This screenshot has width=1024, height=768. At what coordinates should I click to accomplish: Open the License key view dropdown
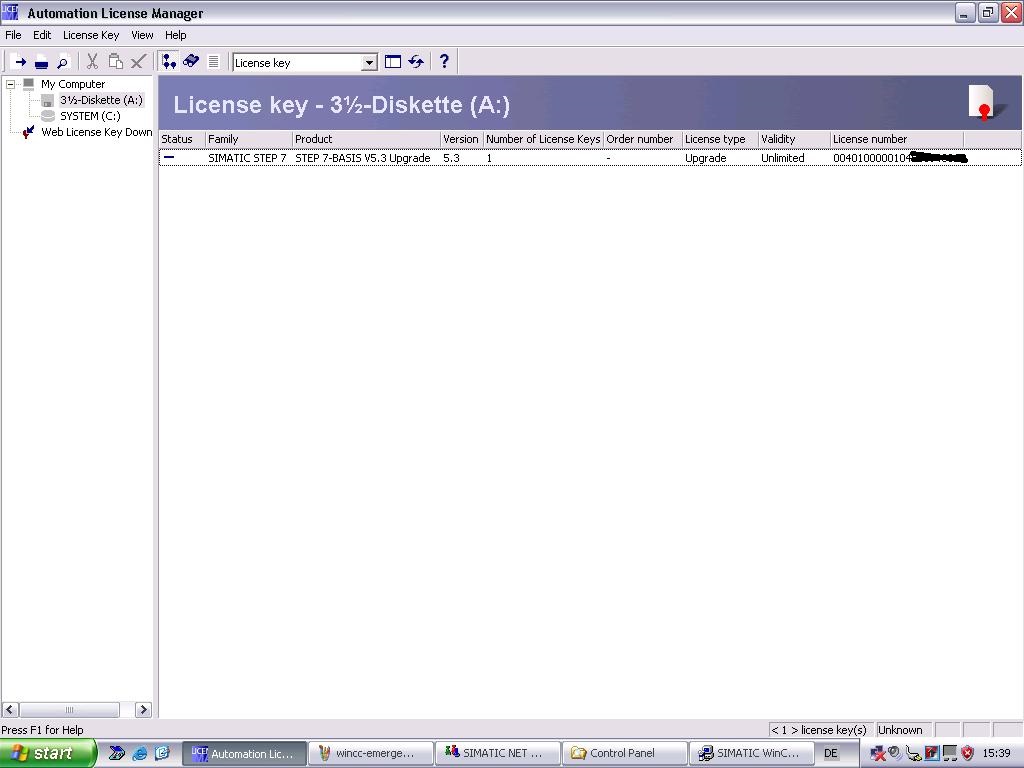pos(368,63)
